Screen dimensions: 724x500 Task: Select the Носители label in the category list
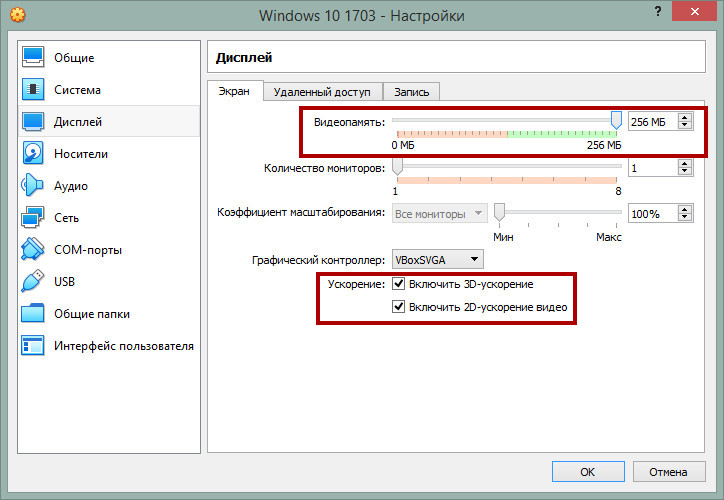[x=81, y=154]
